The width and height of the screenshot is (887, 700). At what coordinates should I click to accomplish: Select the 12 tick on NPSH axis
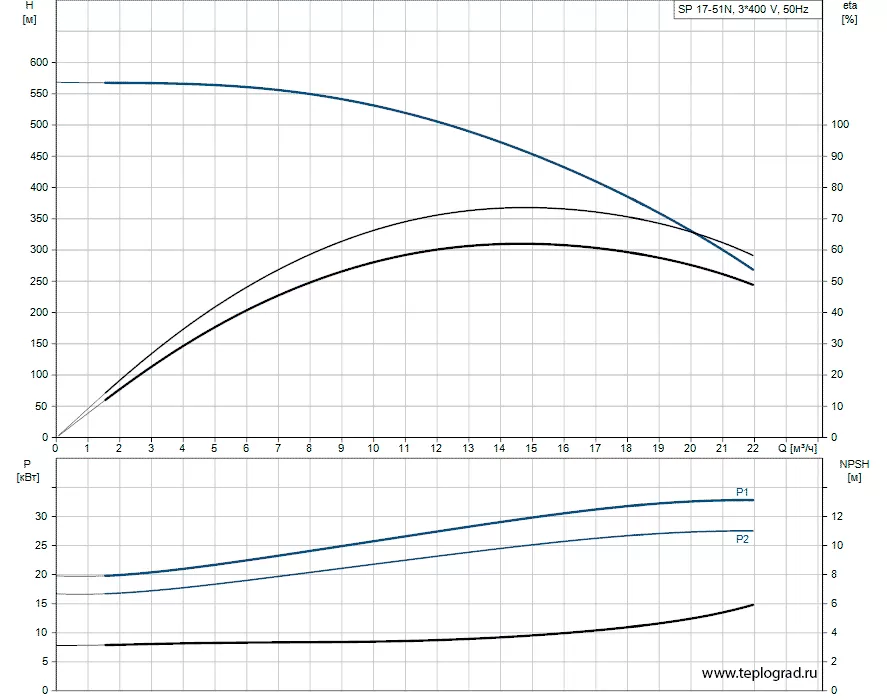click(838, 516)
